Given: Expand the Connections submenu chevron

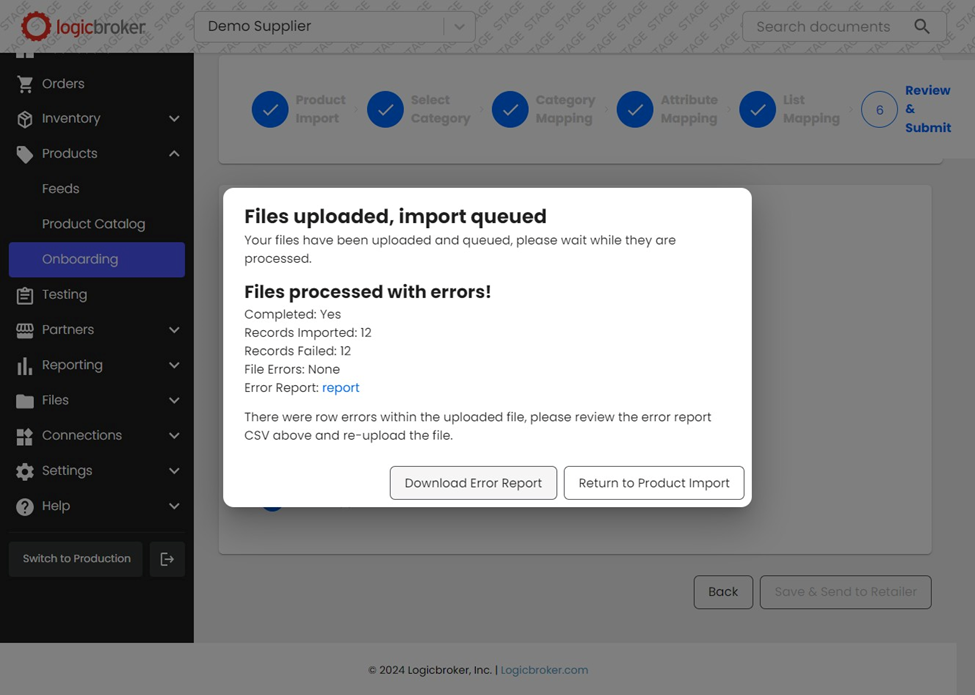Looking at the screenshot, I should click(174, 436).
